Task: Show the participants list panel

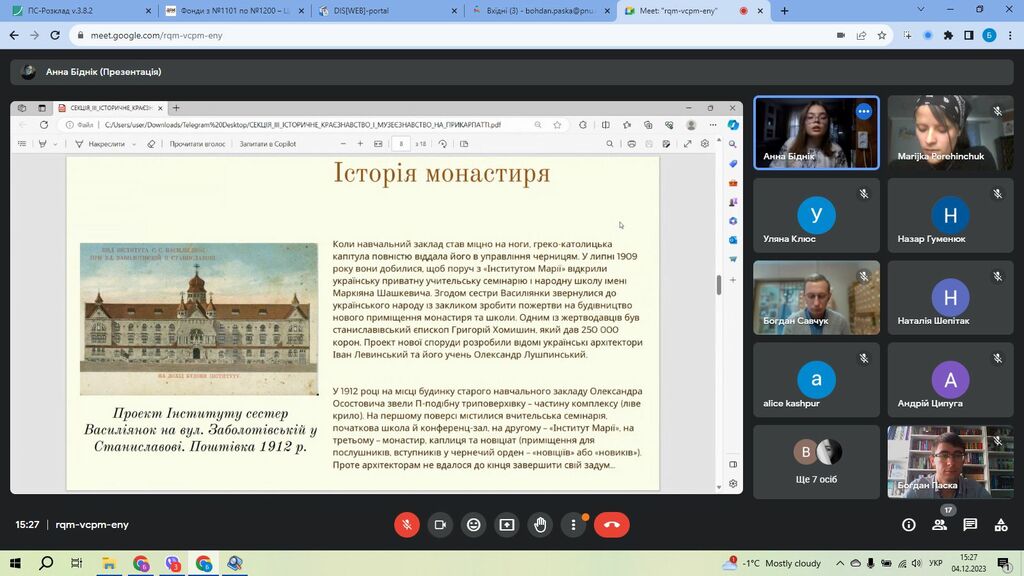Action: pos(939,525)
